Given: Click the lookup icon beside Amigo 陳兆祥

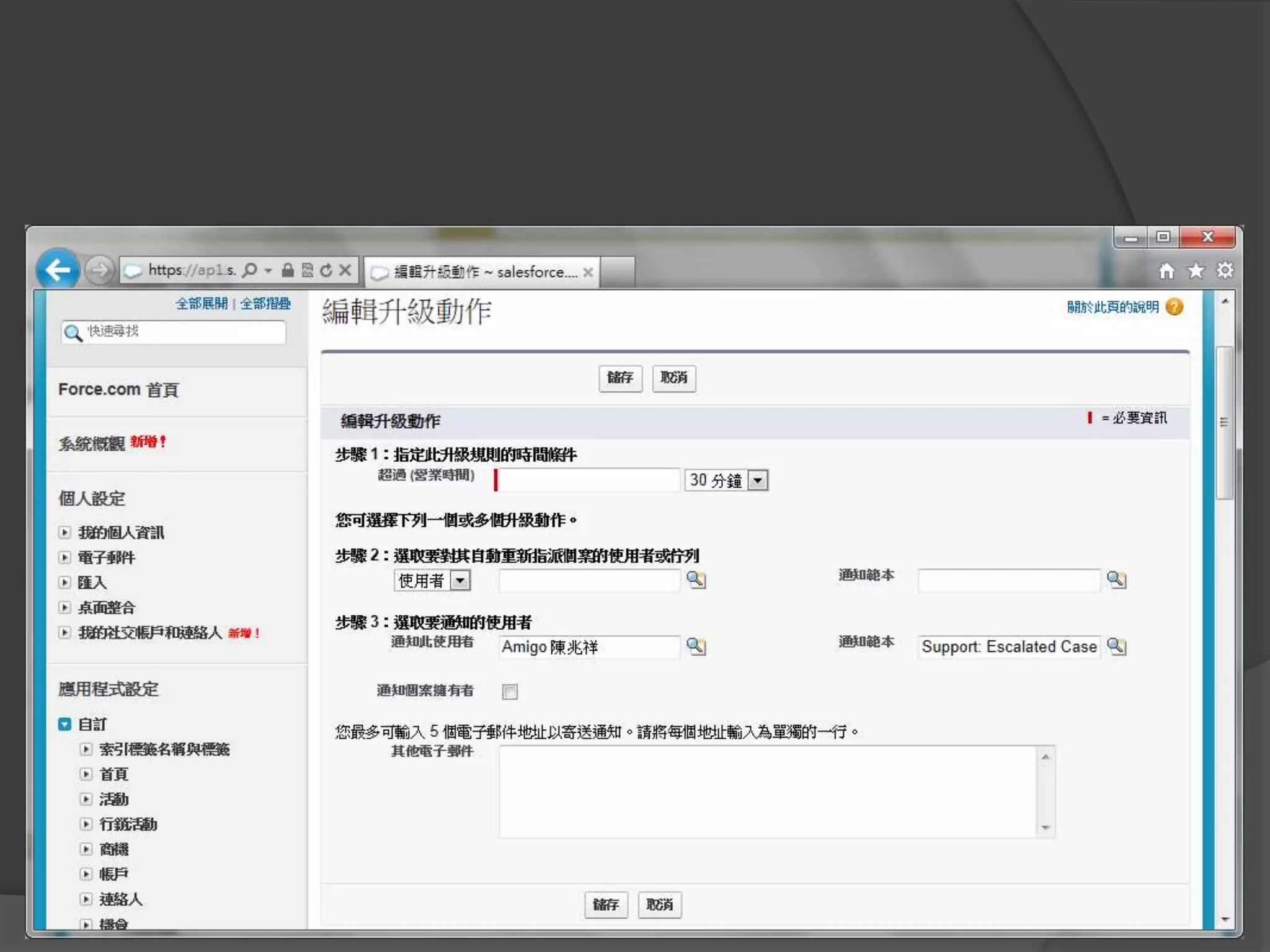Looking at the screenshot, I should [x=696, y=646].
